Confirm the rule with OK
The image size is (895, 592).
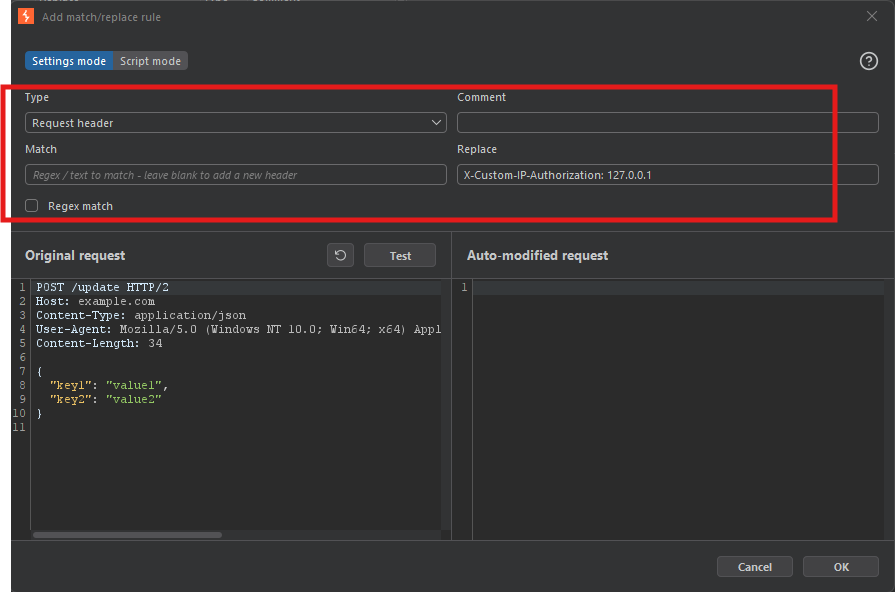[841, 567]
